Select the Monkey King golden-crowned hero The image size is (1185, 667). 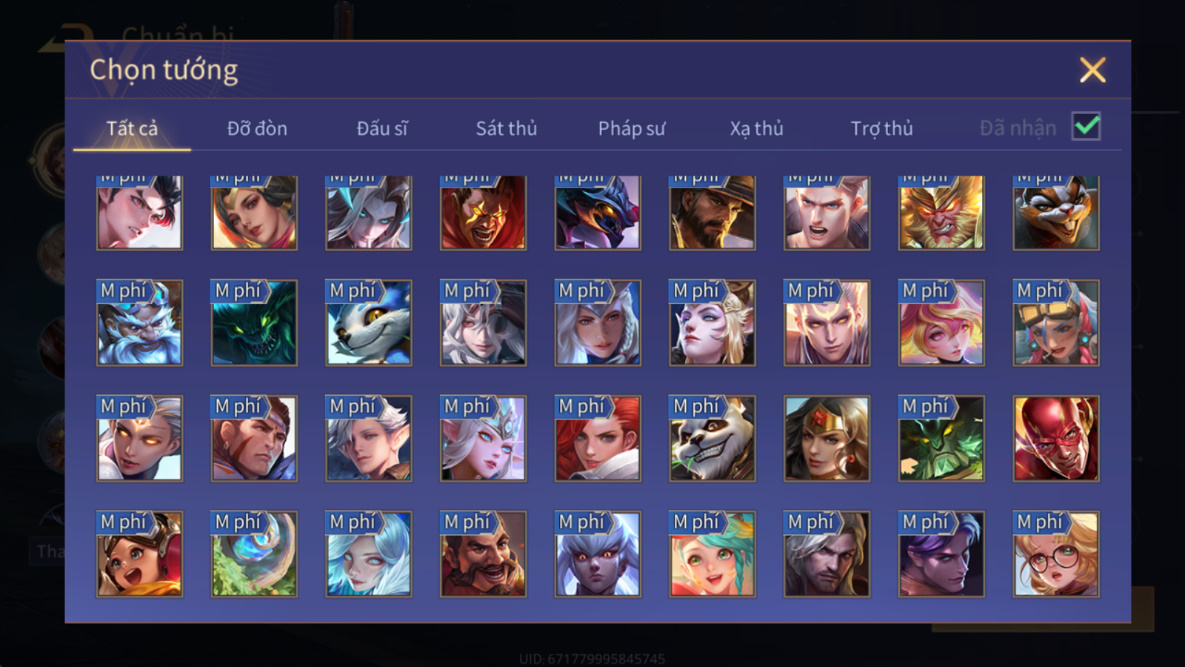[x=941, y=212]
